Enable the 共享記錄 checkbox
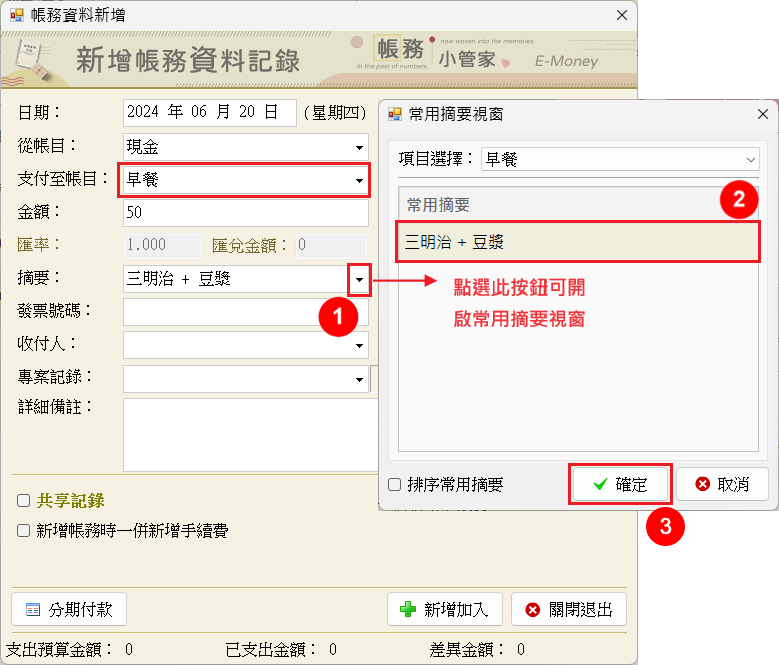This screenshot has height=665, width=779. [x=23, y=501]
